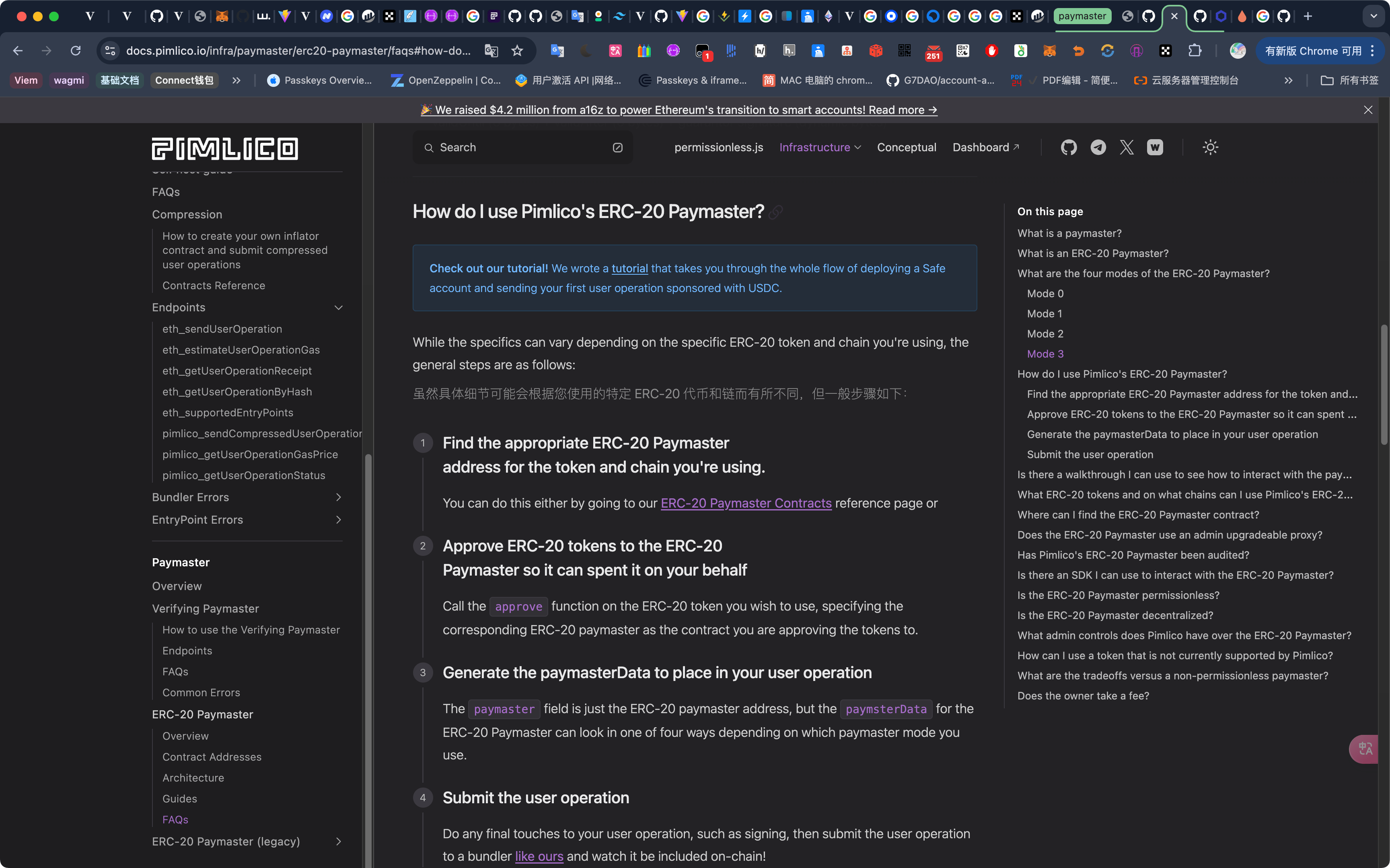Image resolution: width=1390 pixels, height=868 pixels.
Task: Open Pimlico Telegram channel icon
Action: coord(1098,148)
